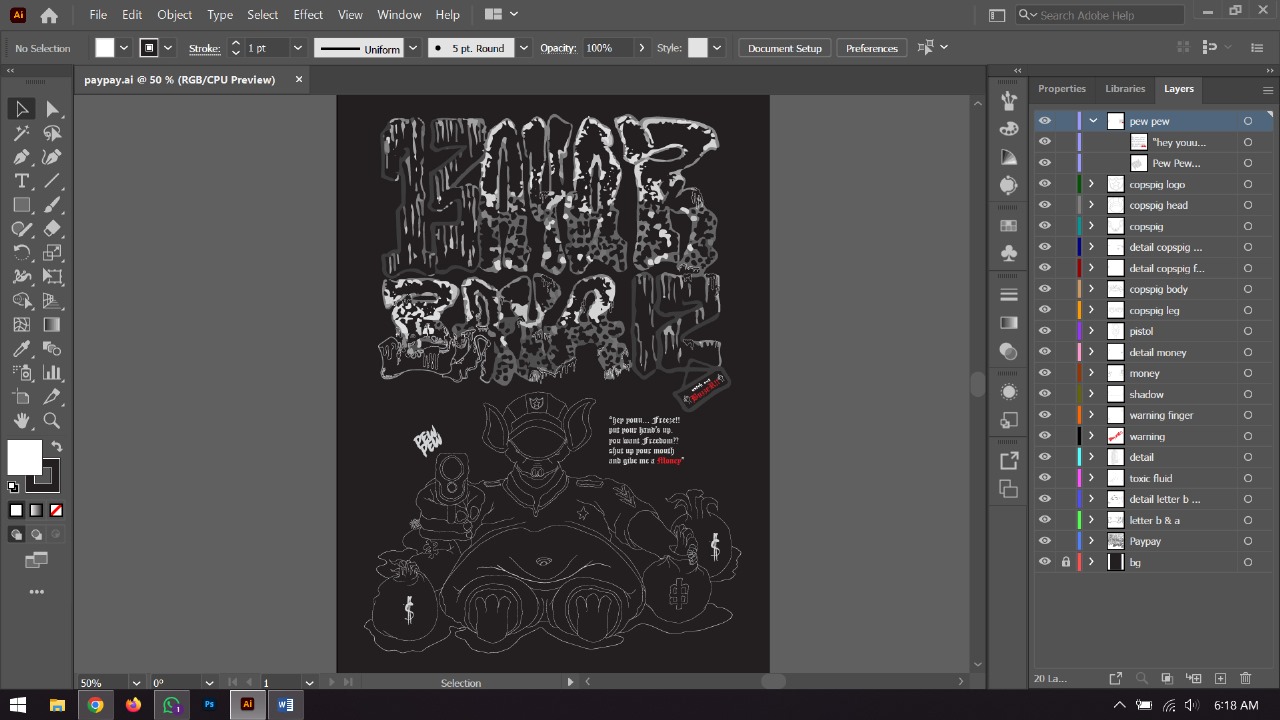The height and width of the screenshot is (720, 1280).
Task: Select the Hand tool
Action: tap(22, 421)
